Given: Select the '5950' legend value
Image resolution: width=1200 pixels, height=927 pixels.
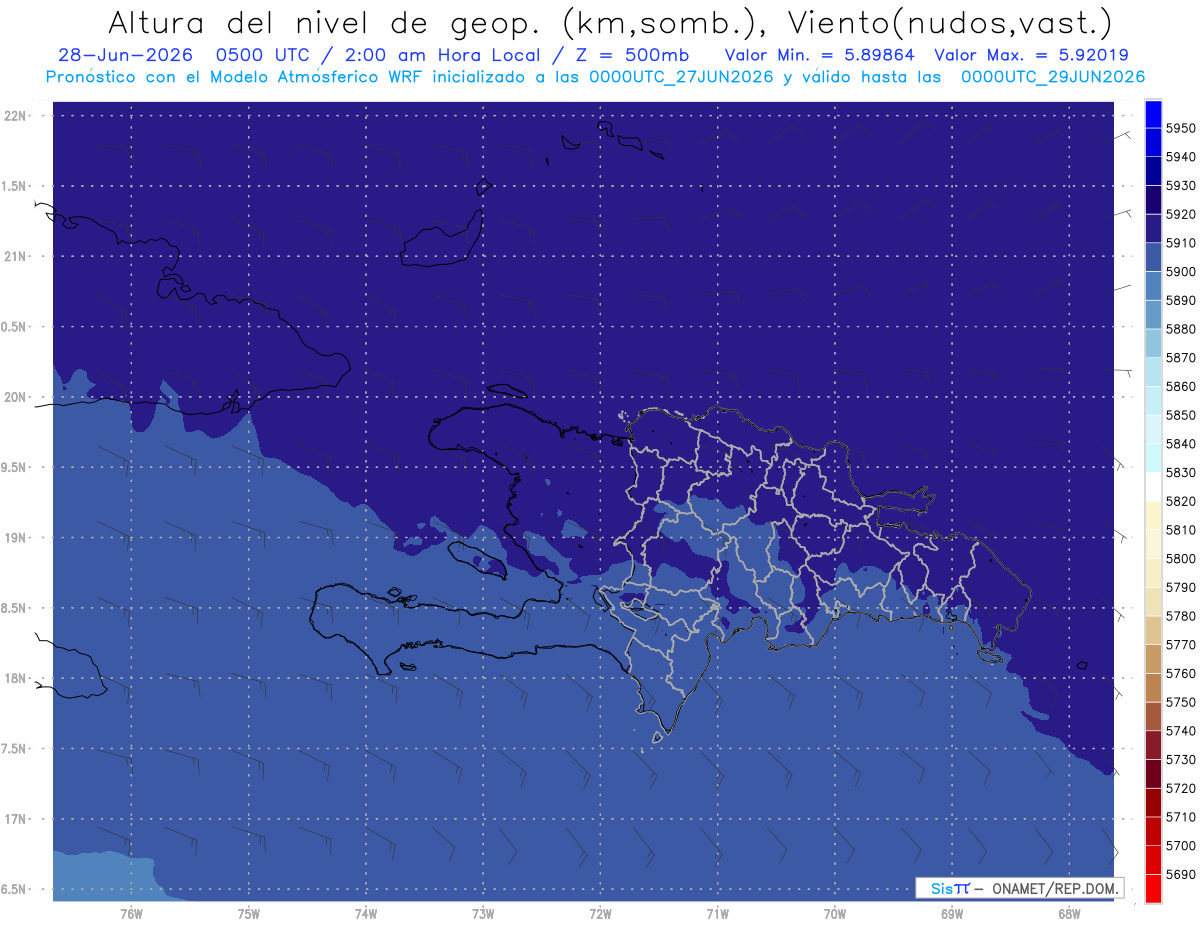Looking at the screenshot, I should [x=1181, y=128].
